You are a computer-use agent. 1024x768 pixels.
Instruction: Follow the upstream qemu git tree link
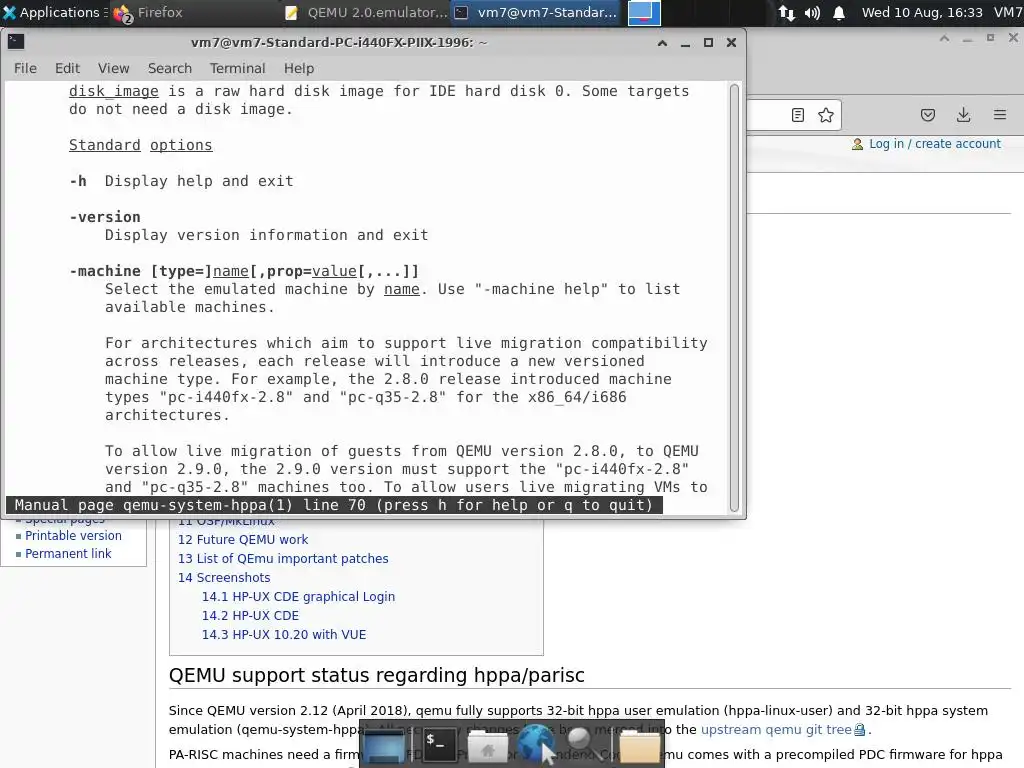coord(776,729)
